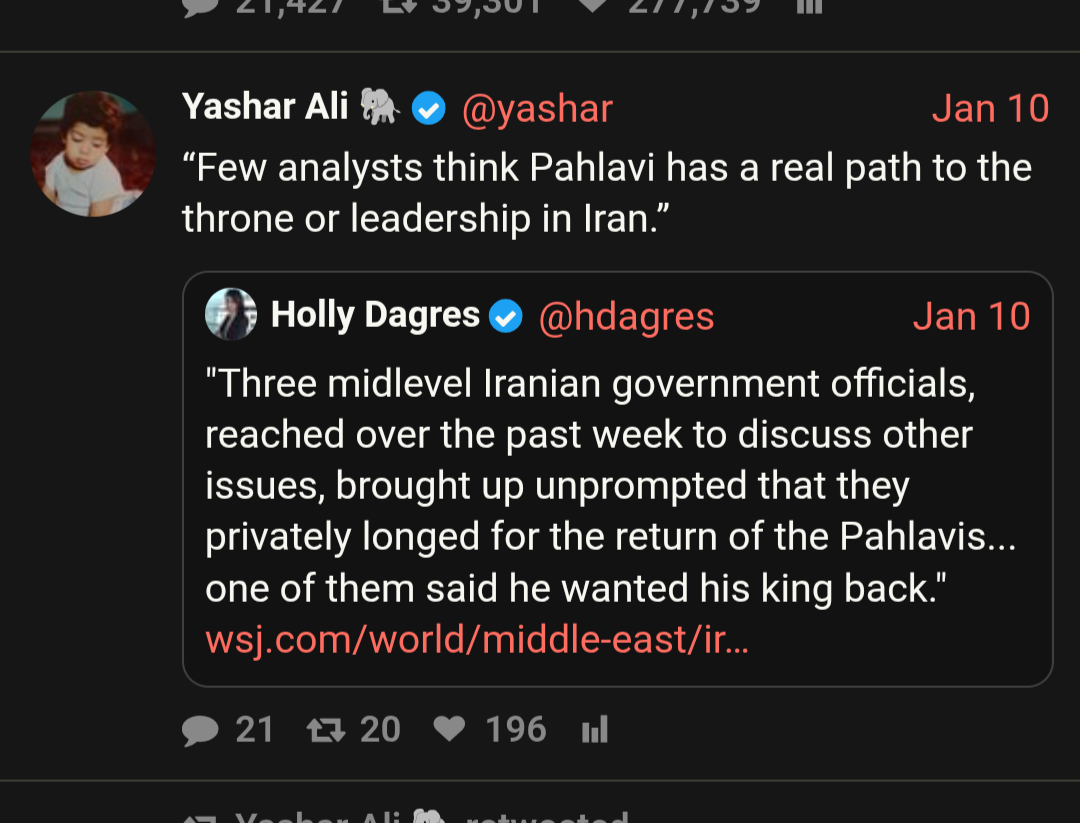Viewport: 1080px width, 823px height.
Task: Open tweet text starting "Few analysts think Pahlavi"
Action: pyautogui.click(x=606, y=192)
